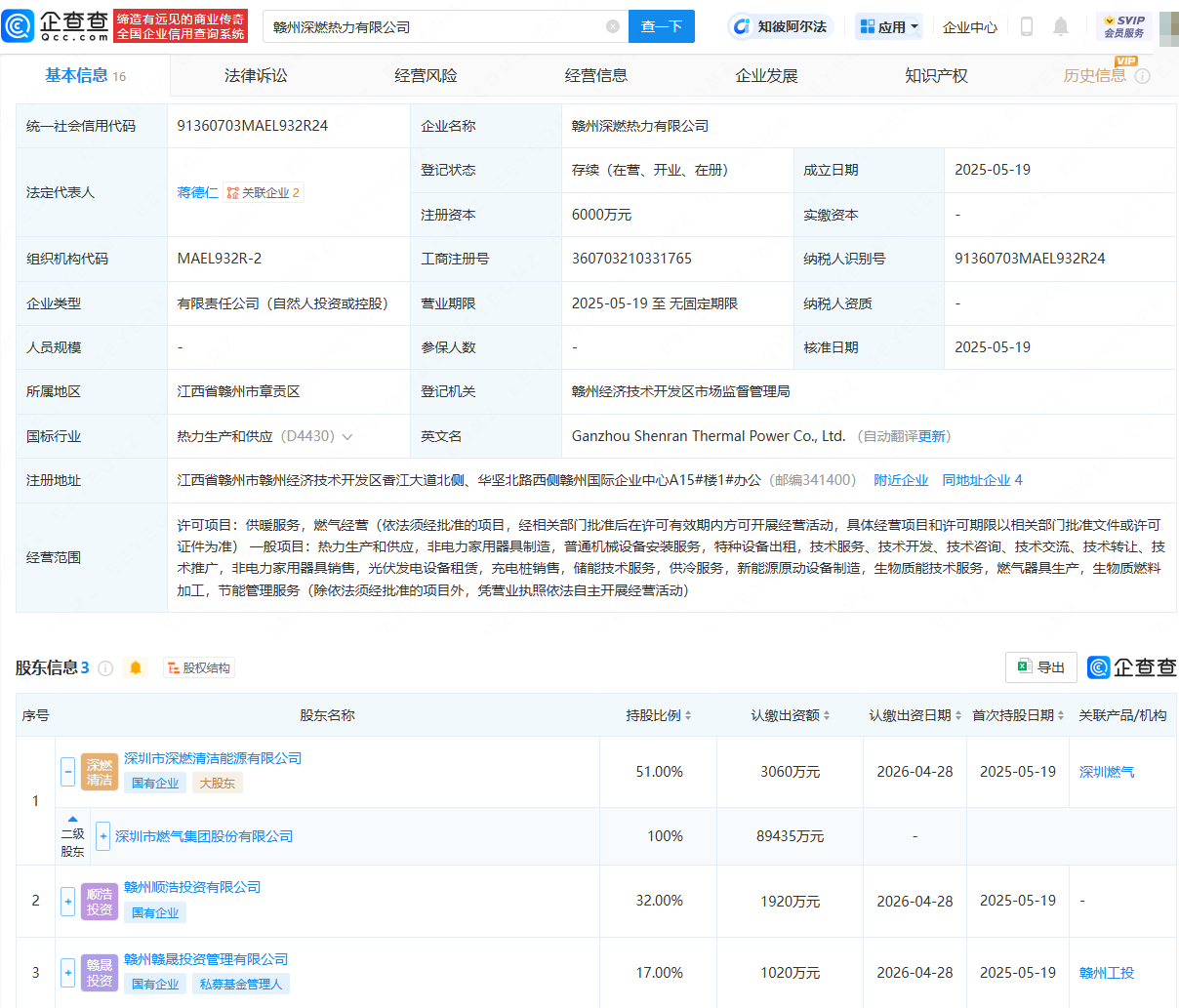Open legal representative 蒋德仁 link
Image resolution: width=1179 pixels, height=1008 pixels.
click(x=197, y=192)
